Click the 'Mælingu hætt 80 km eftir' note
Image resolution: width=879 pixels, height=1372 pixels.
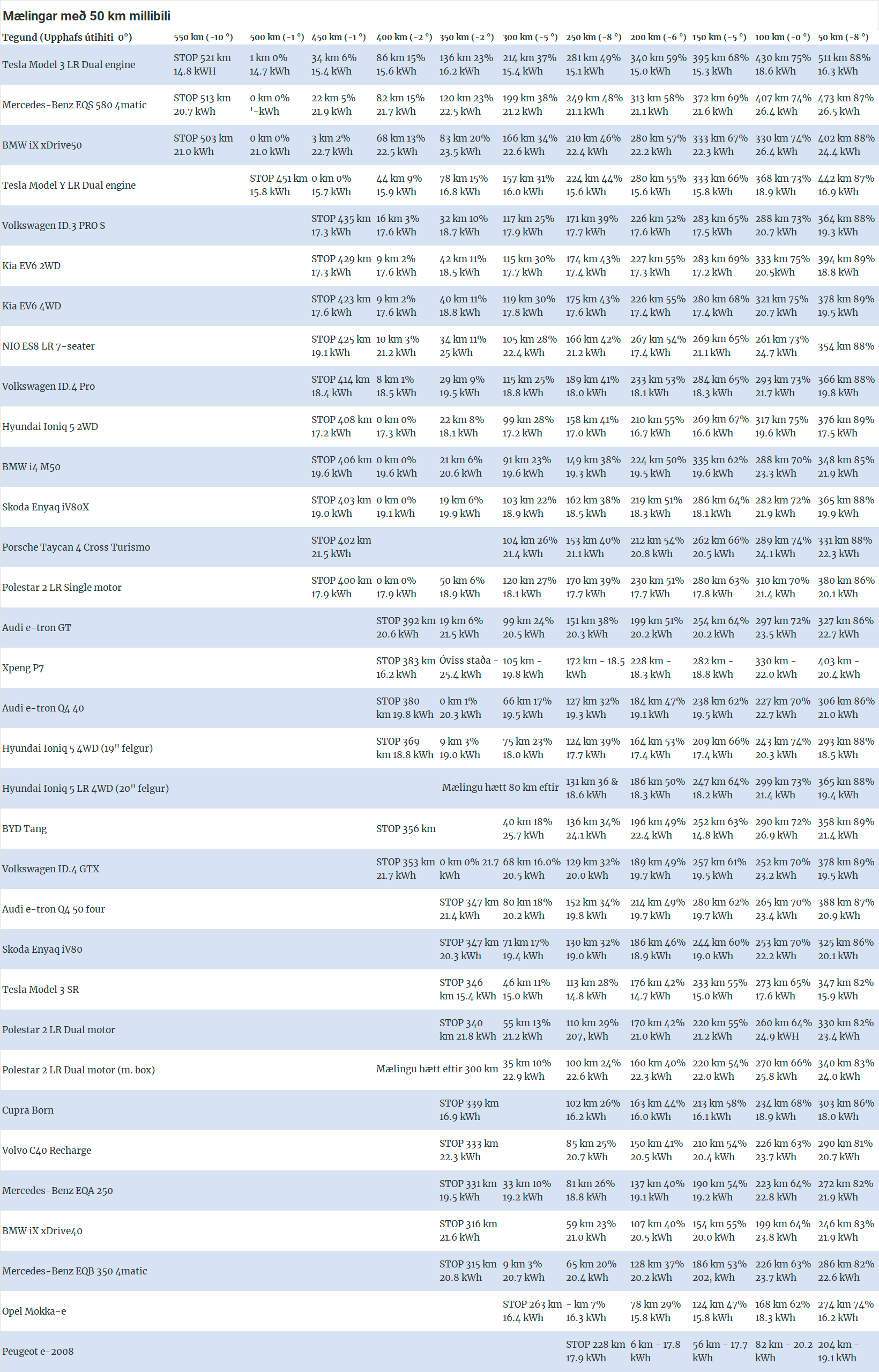[501, 788]
